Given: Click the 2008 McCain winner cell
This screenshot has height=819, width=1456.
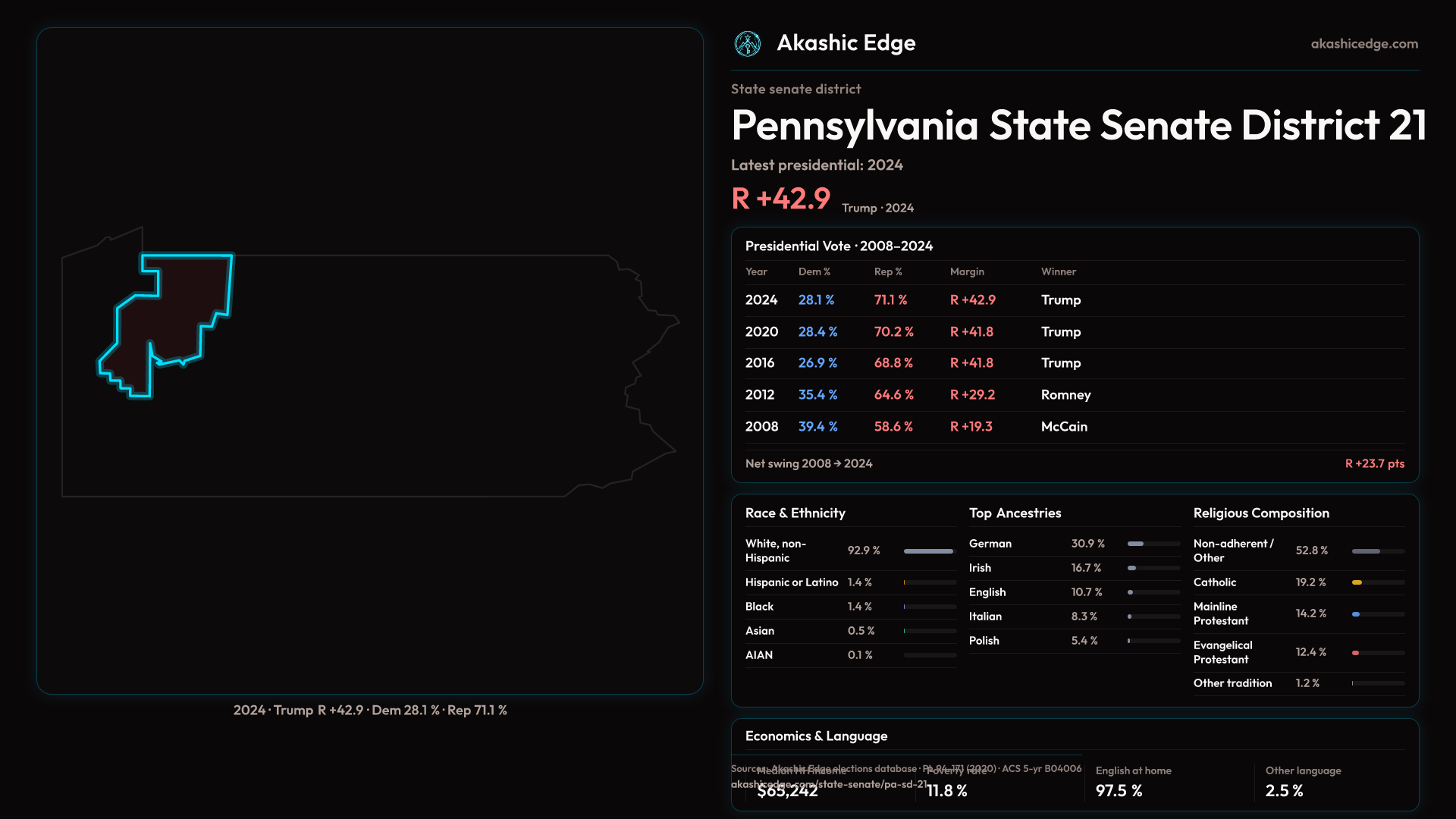Looking at the screenshot, I should pos(1064,427).
